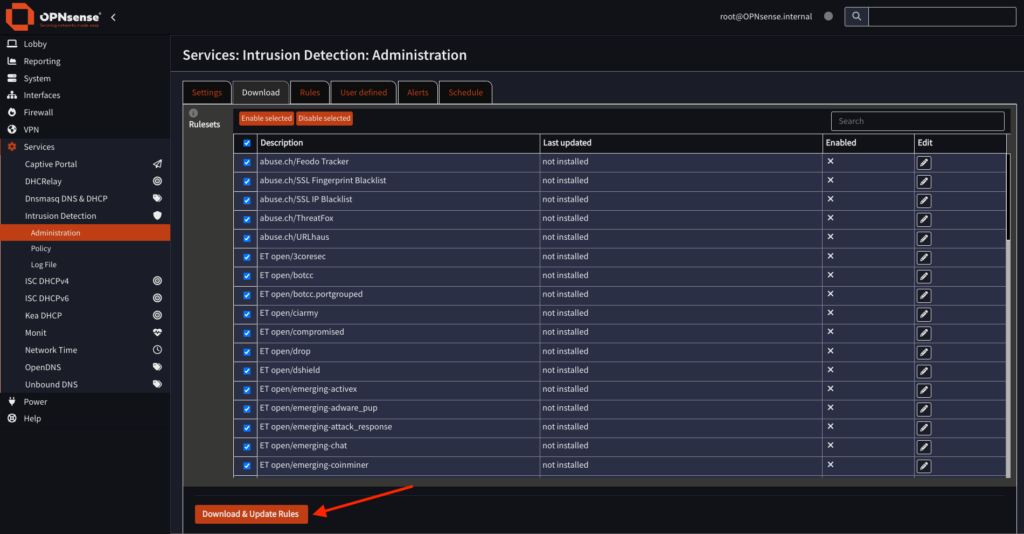
Task: Click the Captive Portal paper-plane icon
Action: click(157, 164)
